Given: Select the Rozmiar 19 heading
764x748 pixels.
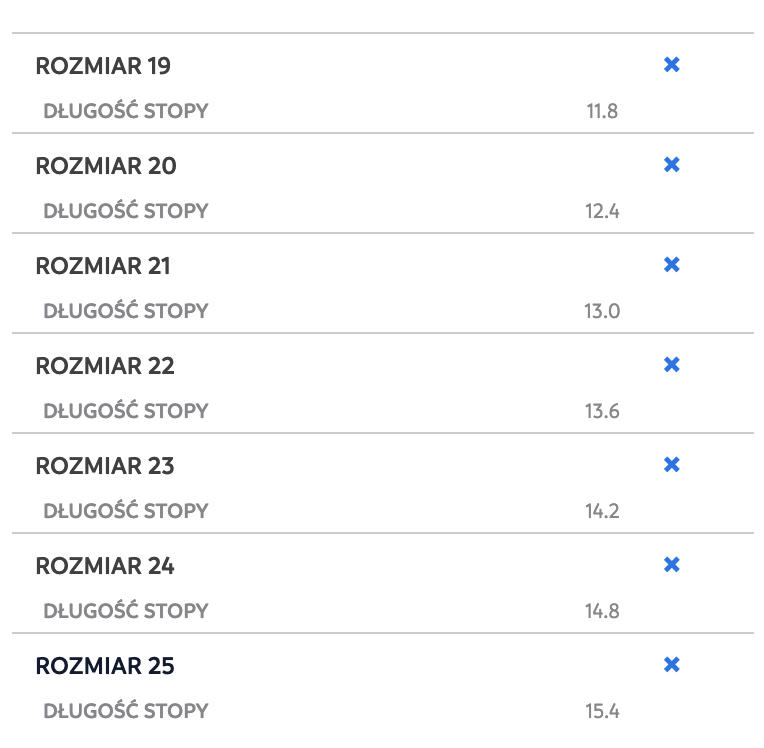Looking at the screenshot, I should [103, 66].
